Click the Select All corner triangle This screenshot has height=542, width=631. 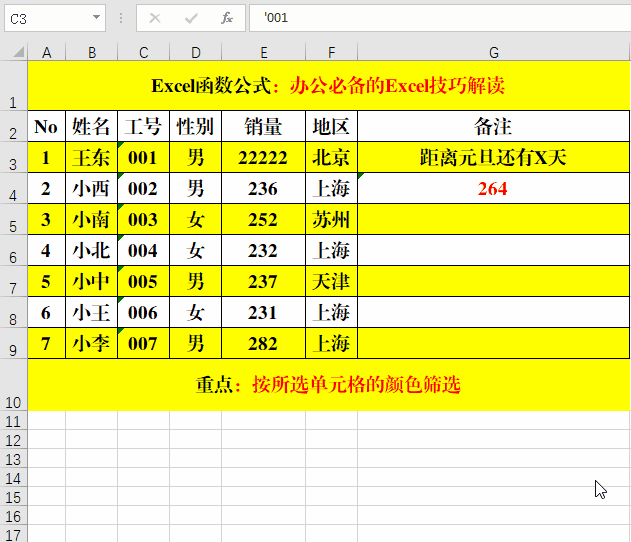(18, 52)
